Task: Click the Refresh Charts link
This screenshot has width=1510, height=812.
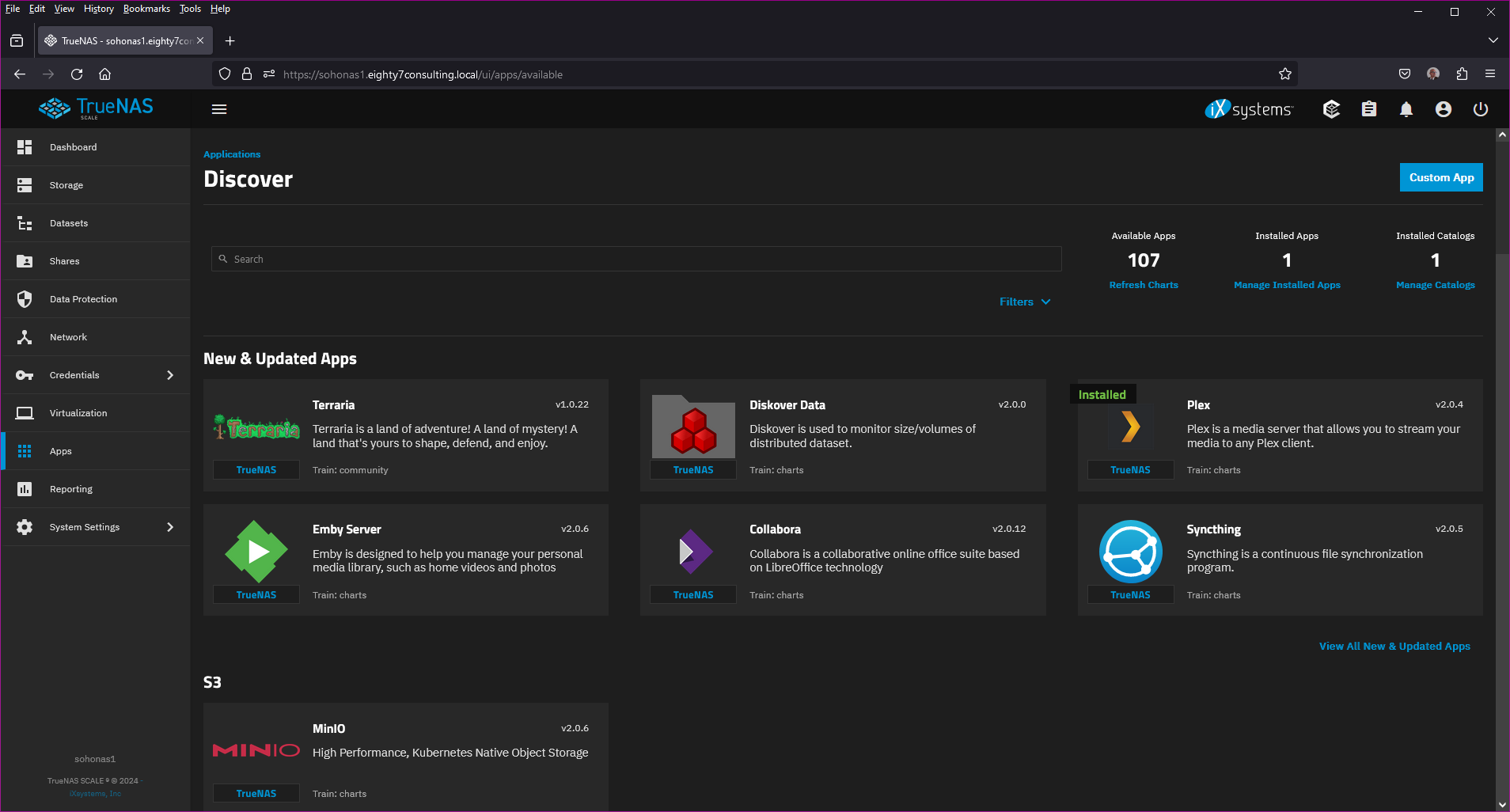Action: 1144,285
